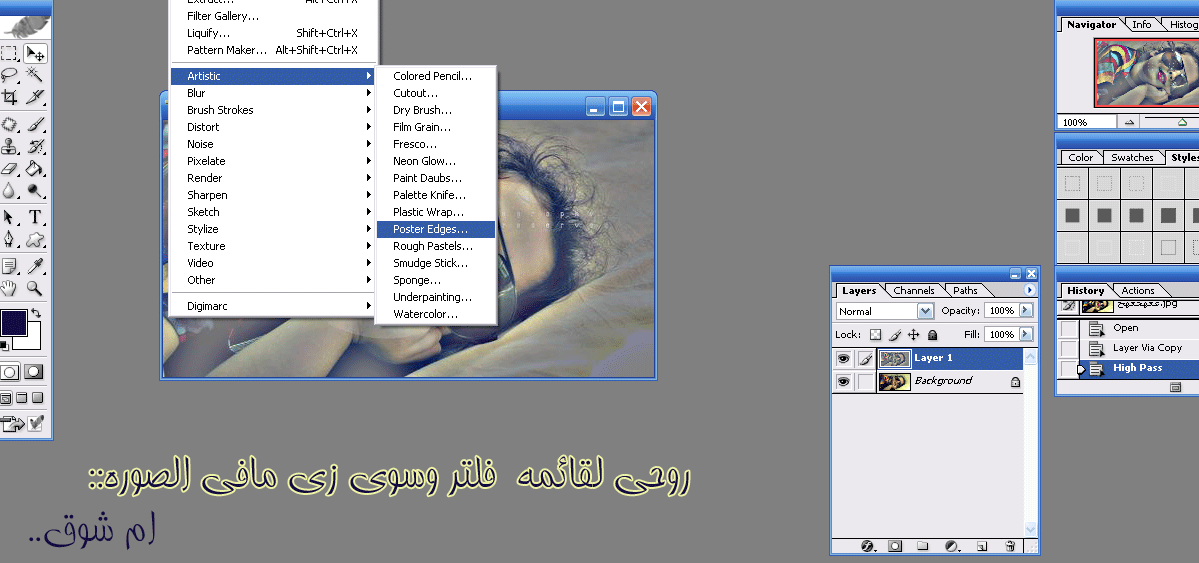The height and width of the screenshot is (563, 1199).
Task: Hide the Background layer eye
Action: (x=843, y=381)
